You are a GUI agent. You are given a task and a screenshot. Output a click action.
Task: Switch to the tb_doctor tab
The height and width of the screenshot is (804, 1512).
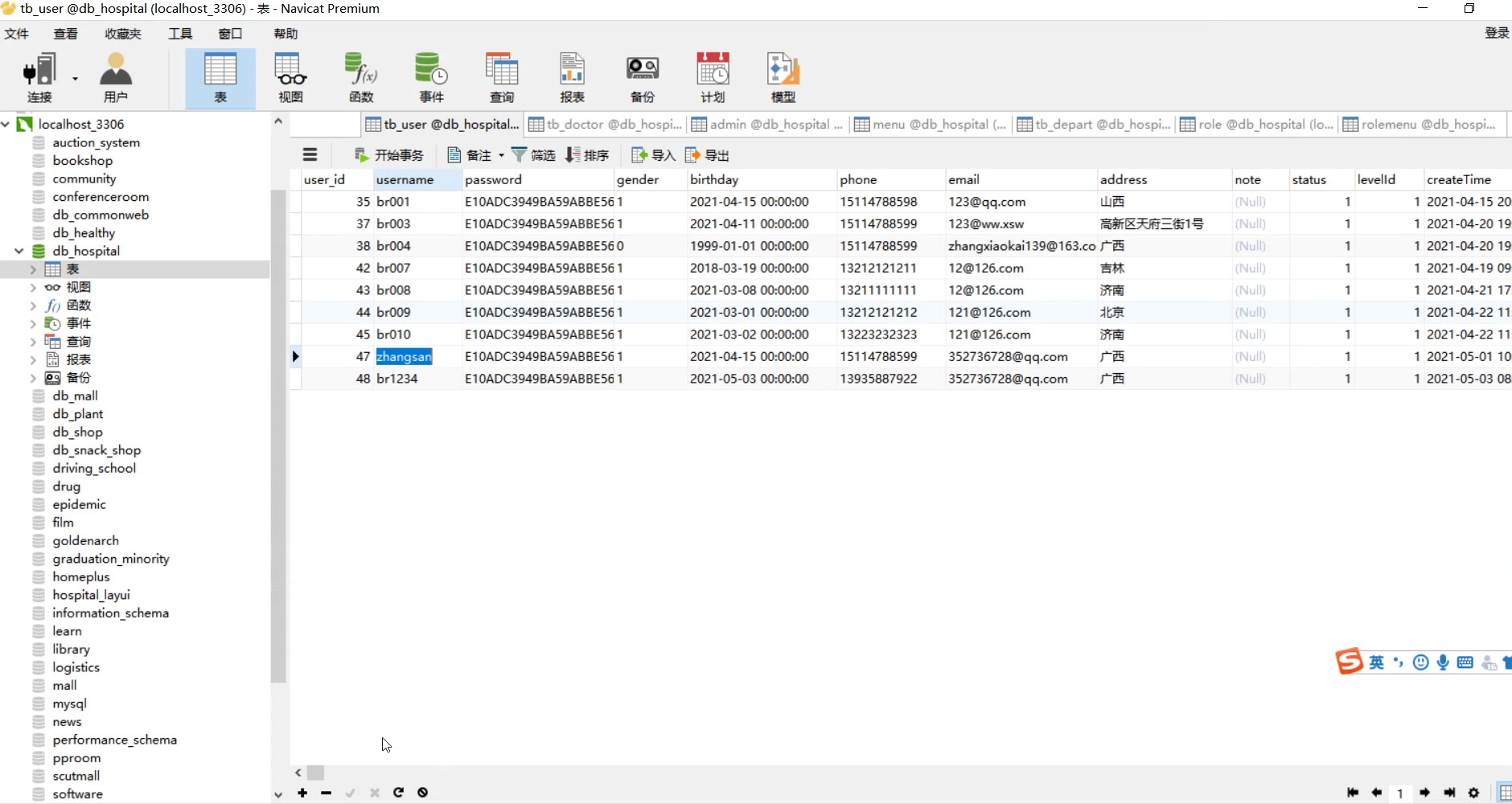pyautogui.click(x=606, y=125)
